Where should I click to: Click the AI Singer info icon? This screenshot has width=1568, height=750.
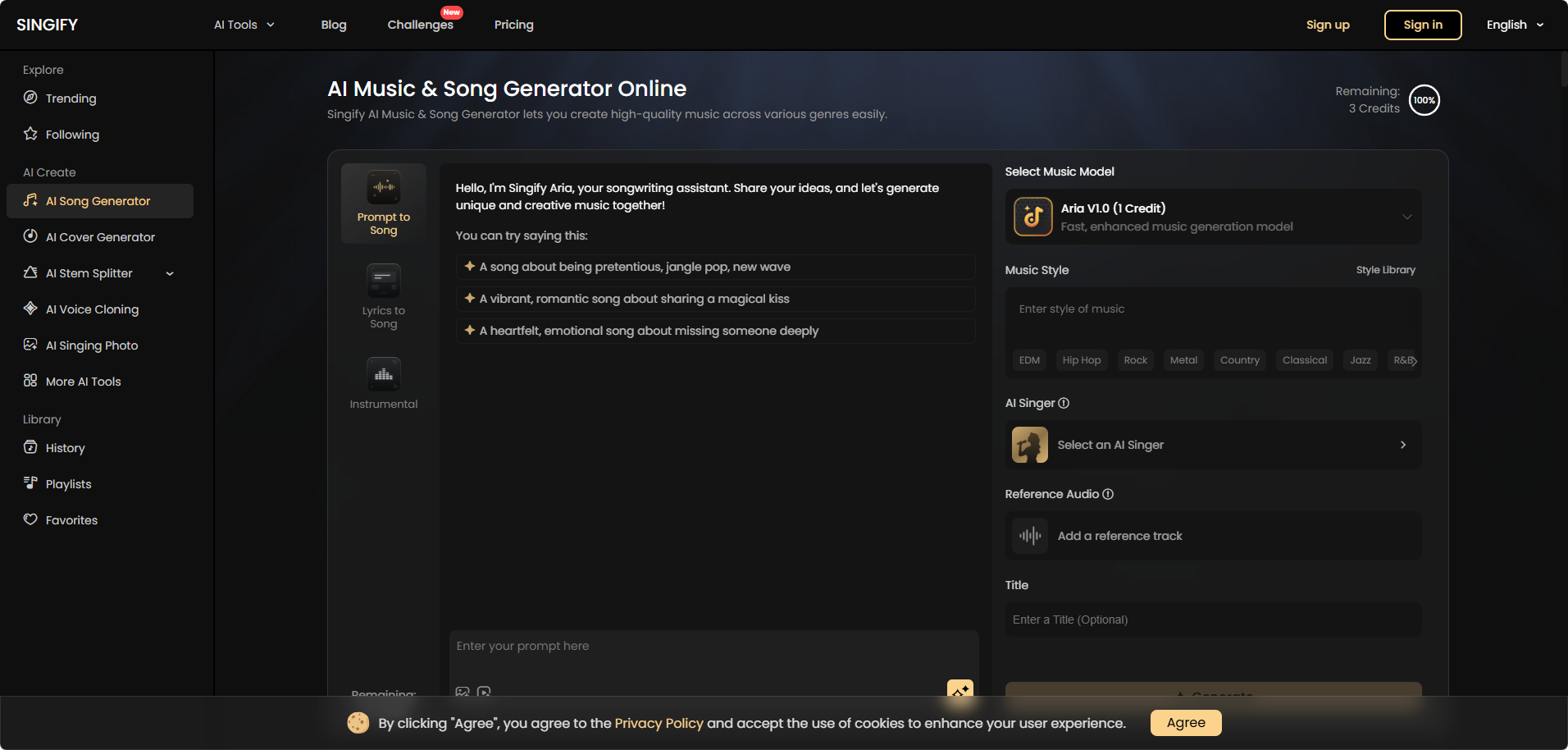1064,403
